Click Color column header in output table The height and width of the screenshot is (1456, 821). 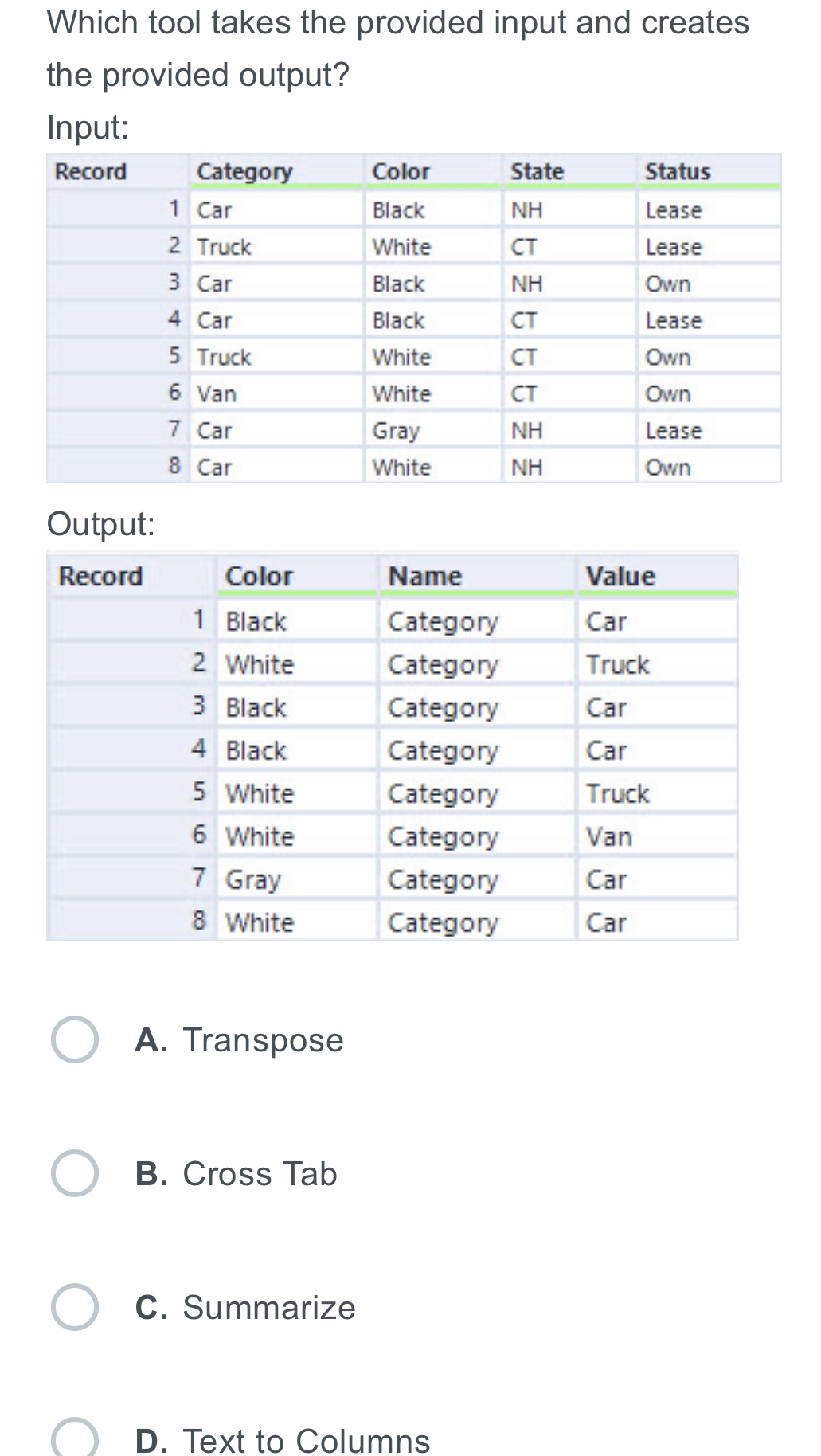(x=259, y=576)
